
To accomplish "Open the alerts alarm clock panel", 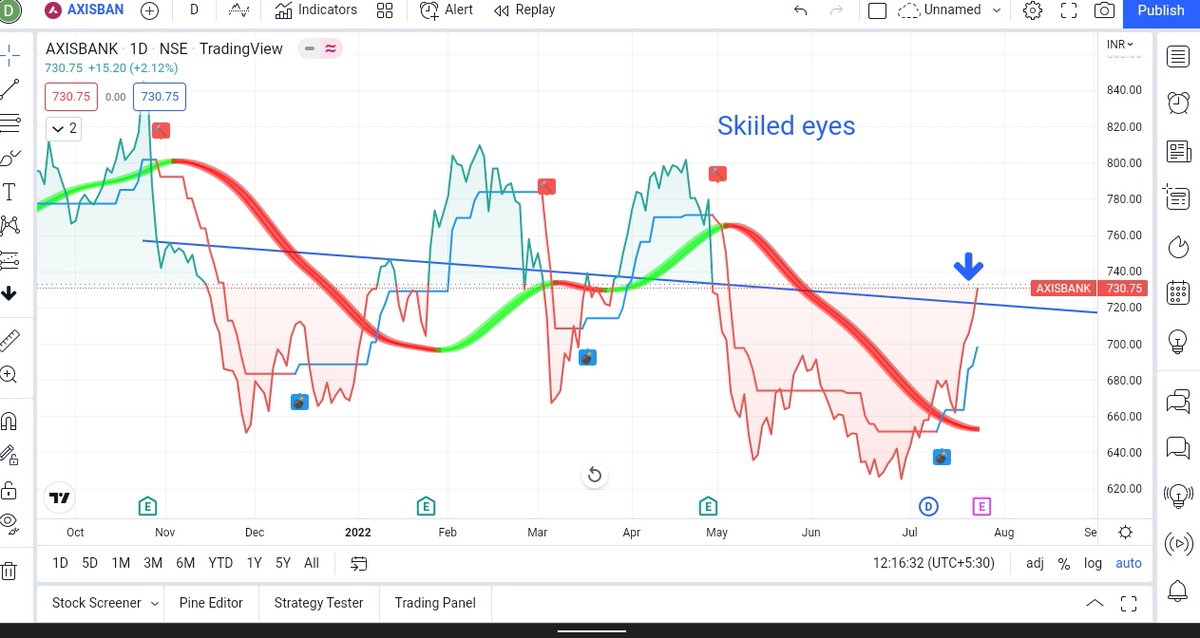I will pos(1178,103).
